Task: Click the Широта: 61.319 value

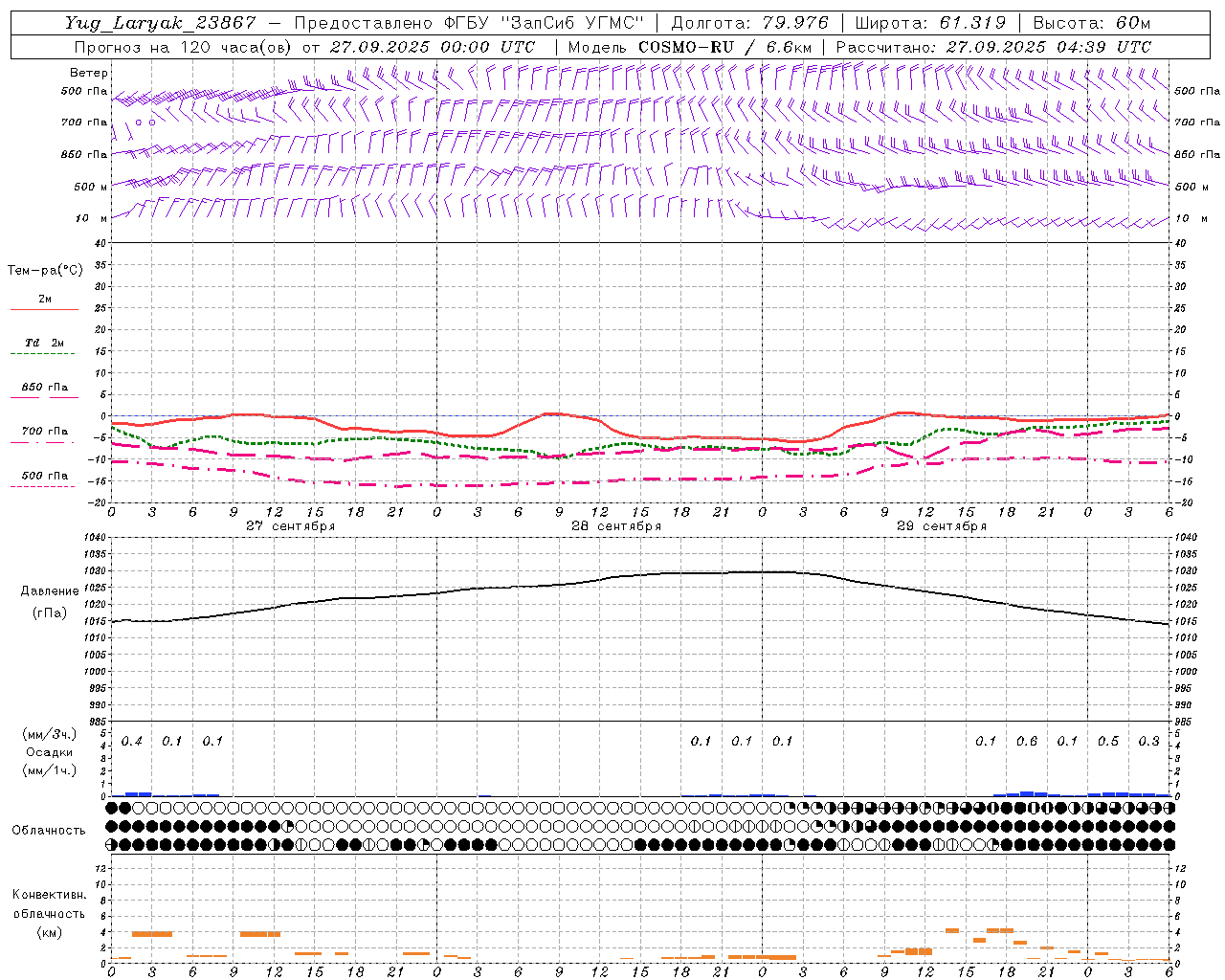Action: pos(930,23)
